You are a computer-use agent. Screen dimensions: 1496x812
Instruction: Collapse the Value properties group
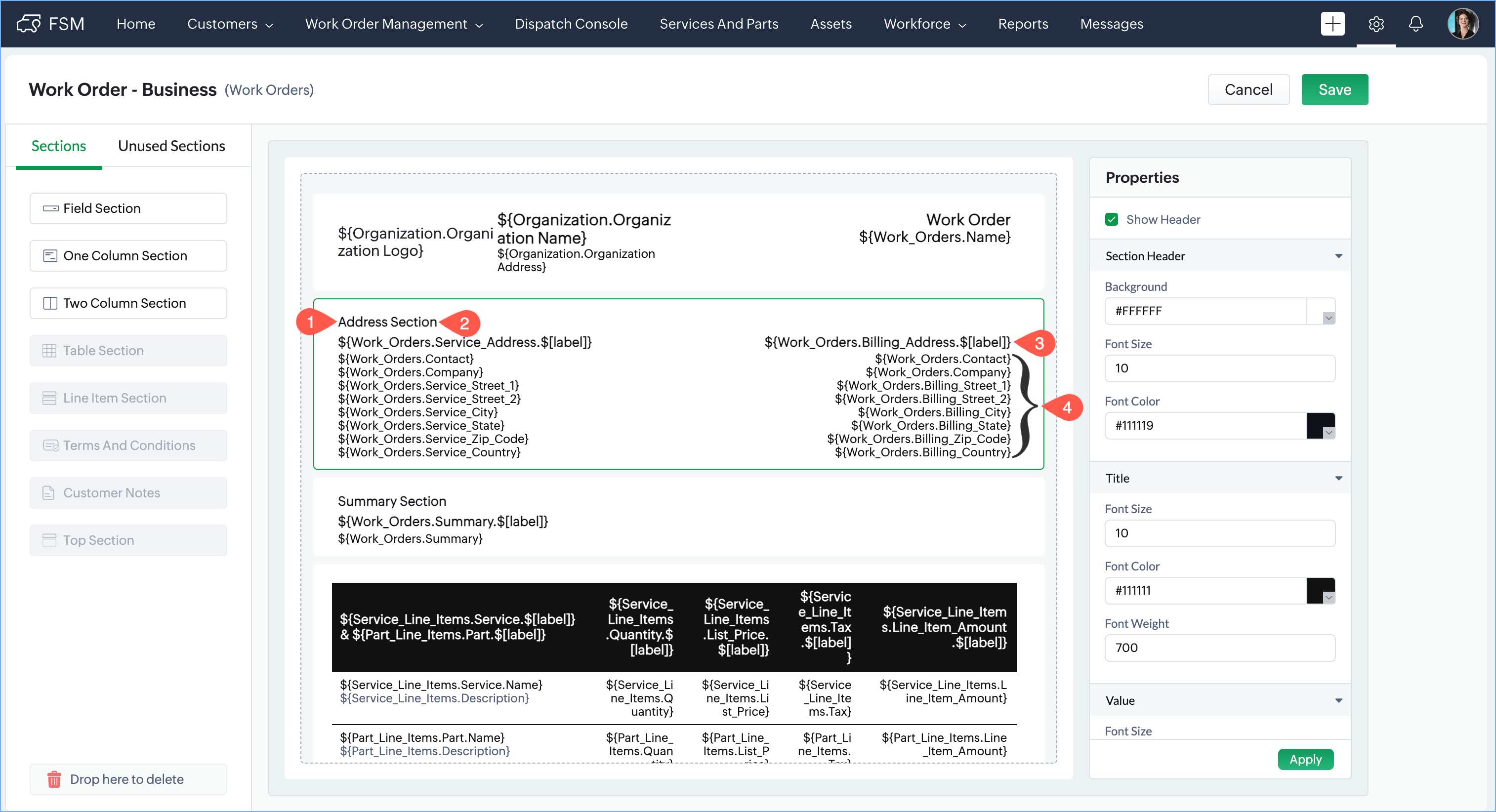pyautogui.click(x=1338, y=700)
